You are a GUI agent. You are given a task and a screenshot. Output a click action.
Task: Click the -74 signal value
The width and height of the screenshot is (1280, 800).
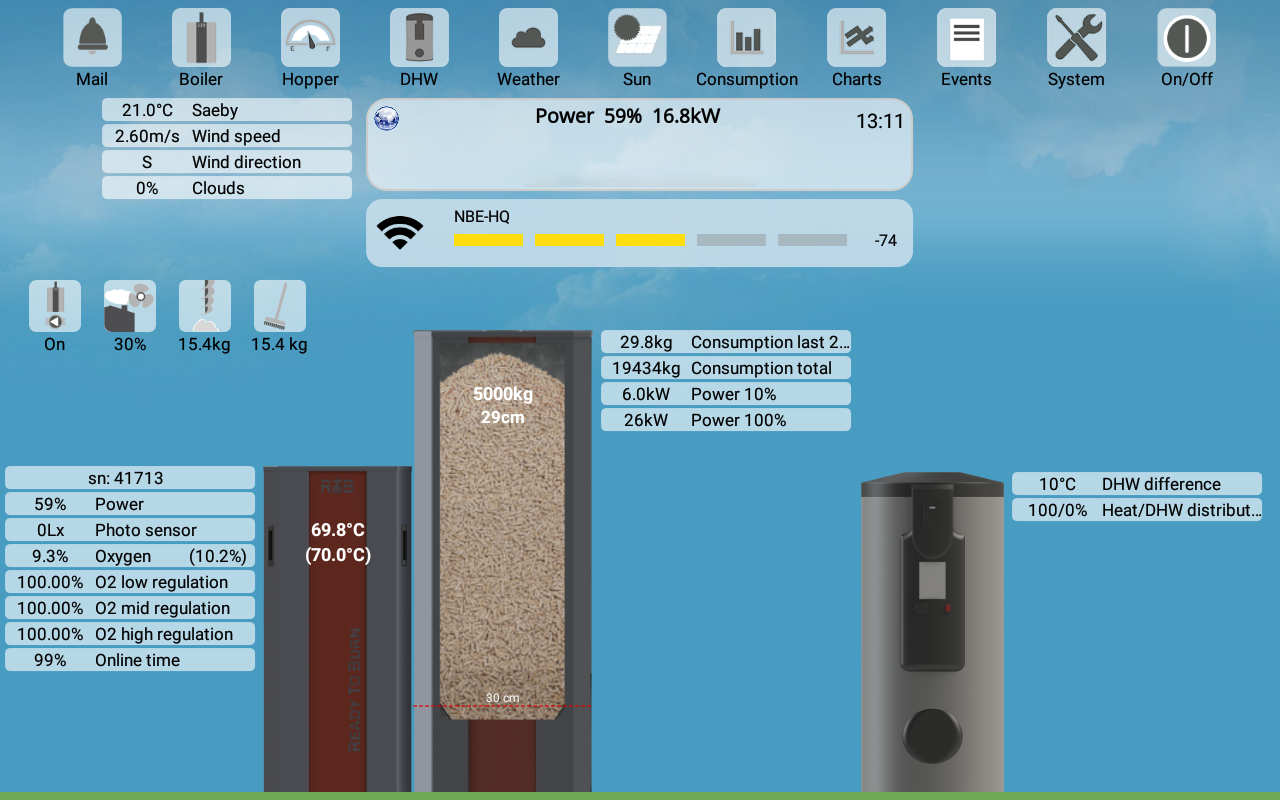click(x=885, y=241)
